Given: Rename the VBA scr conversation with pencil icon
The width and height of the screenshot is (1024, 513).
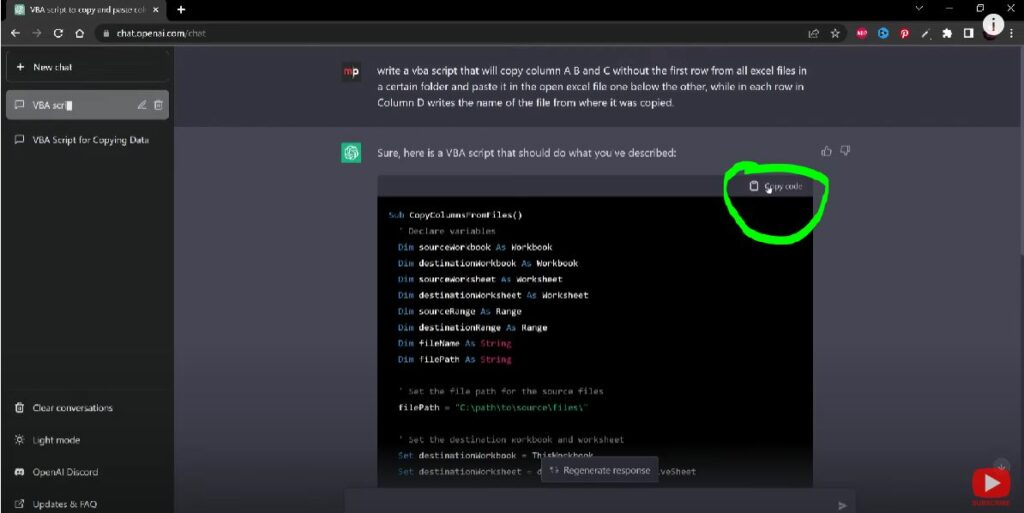Looking at the screenshot, I should tap(142, 105).
